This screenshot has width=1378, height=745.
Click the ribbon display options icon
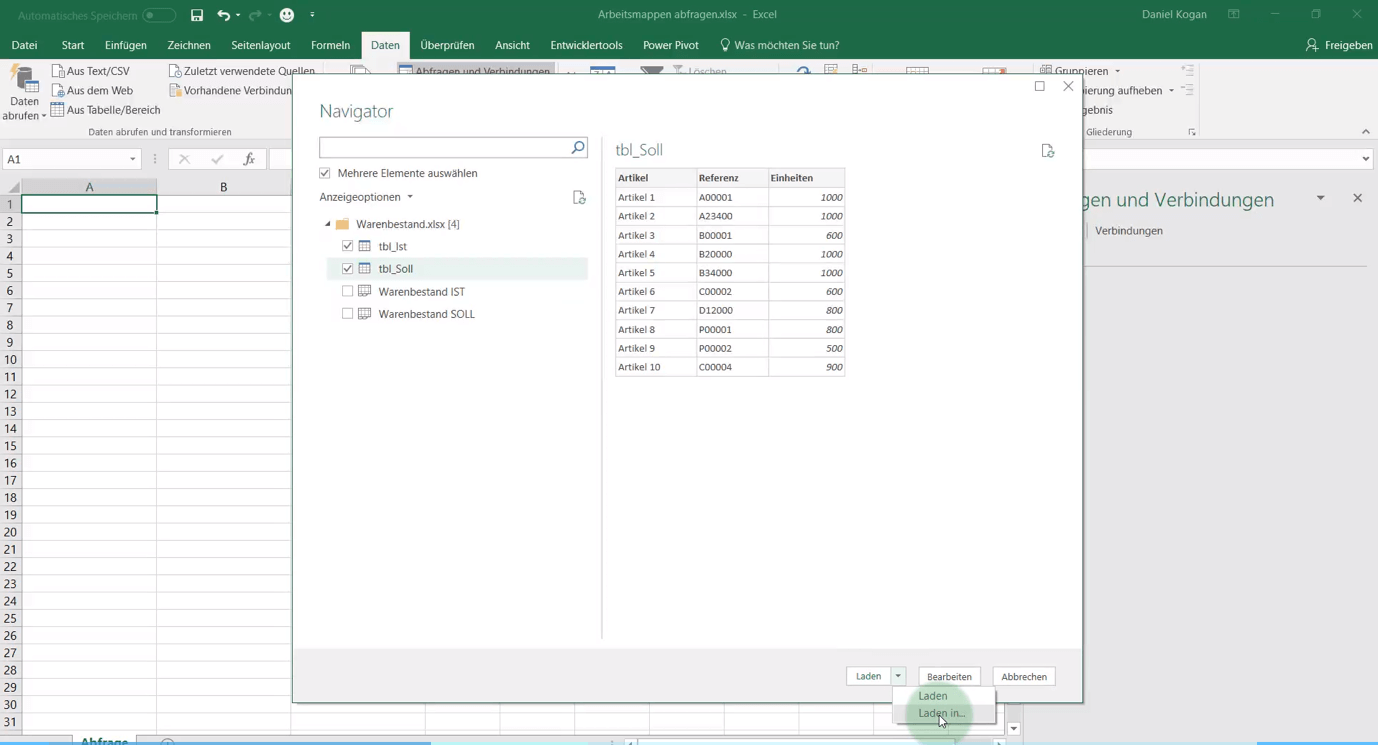(x=1234, y=14)
